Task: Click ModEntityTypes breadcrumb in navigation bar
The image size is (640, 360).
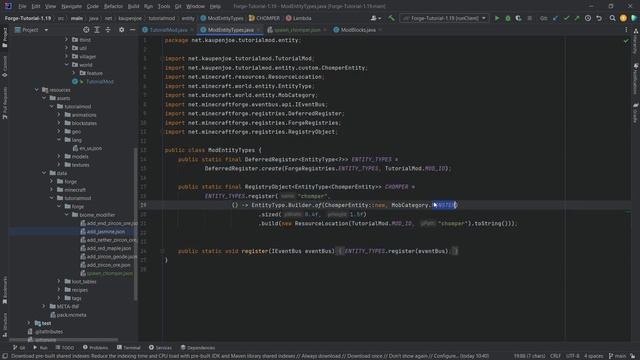Action: click(x=222, y=18)
